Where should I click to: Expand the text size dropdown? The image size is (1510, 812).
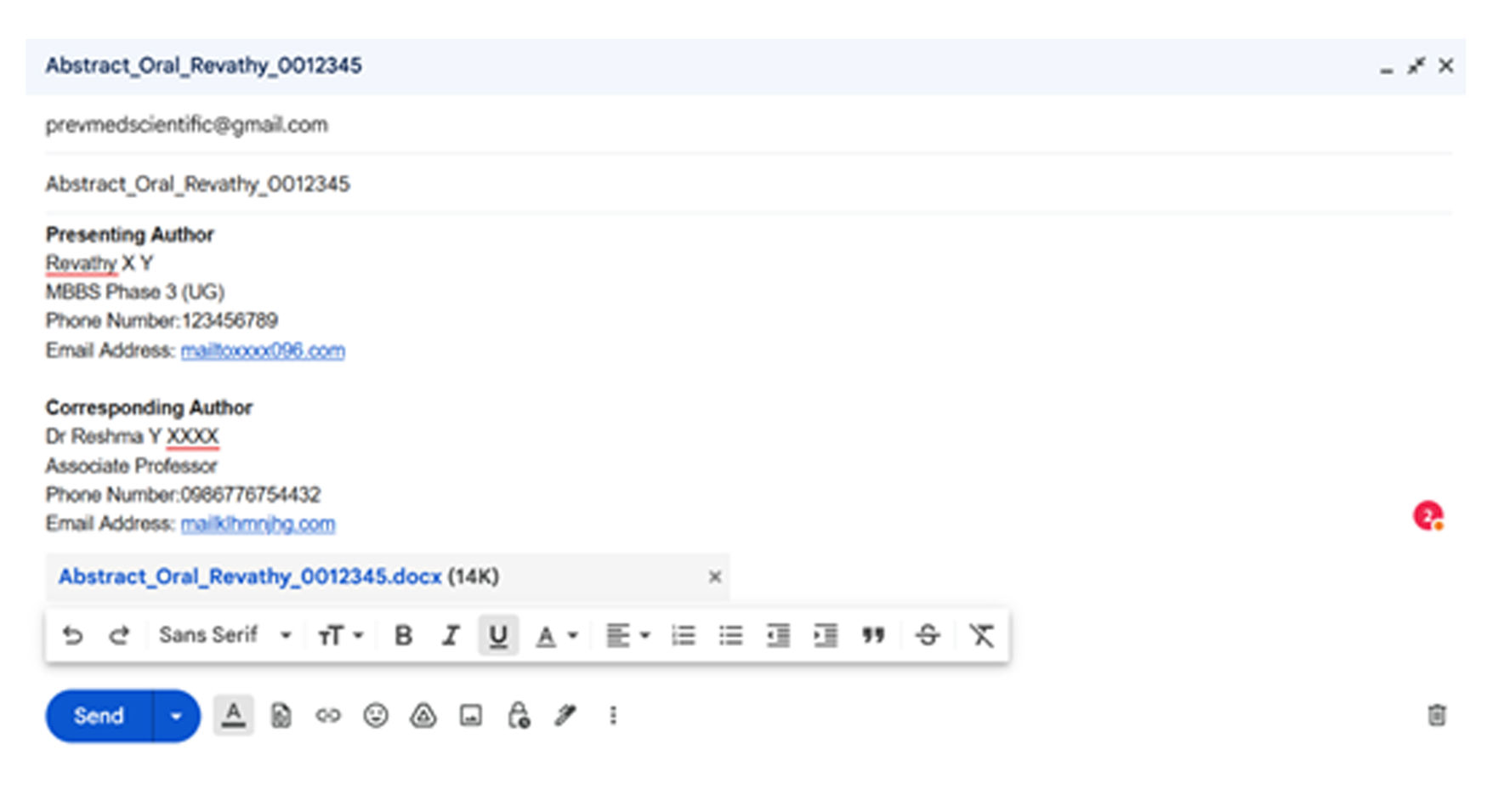click(x=340, y=635)
